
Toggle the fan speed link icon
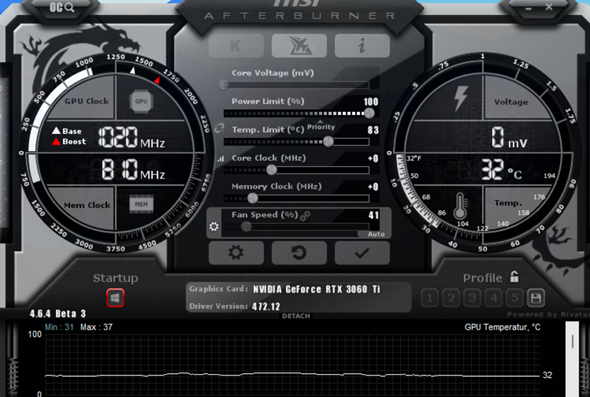point(305,215)
